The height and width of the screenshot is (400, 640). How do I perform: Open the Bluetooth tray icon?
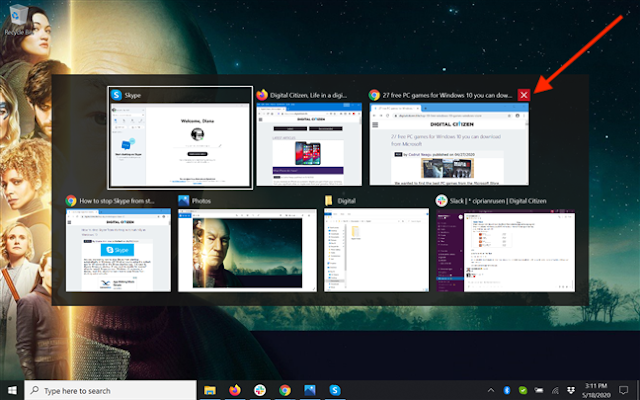[x=507, y=390]
